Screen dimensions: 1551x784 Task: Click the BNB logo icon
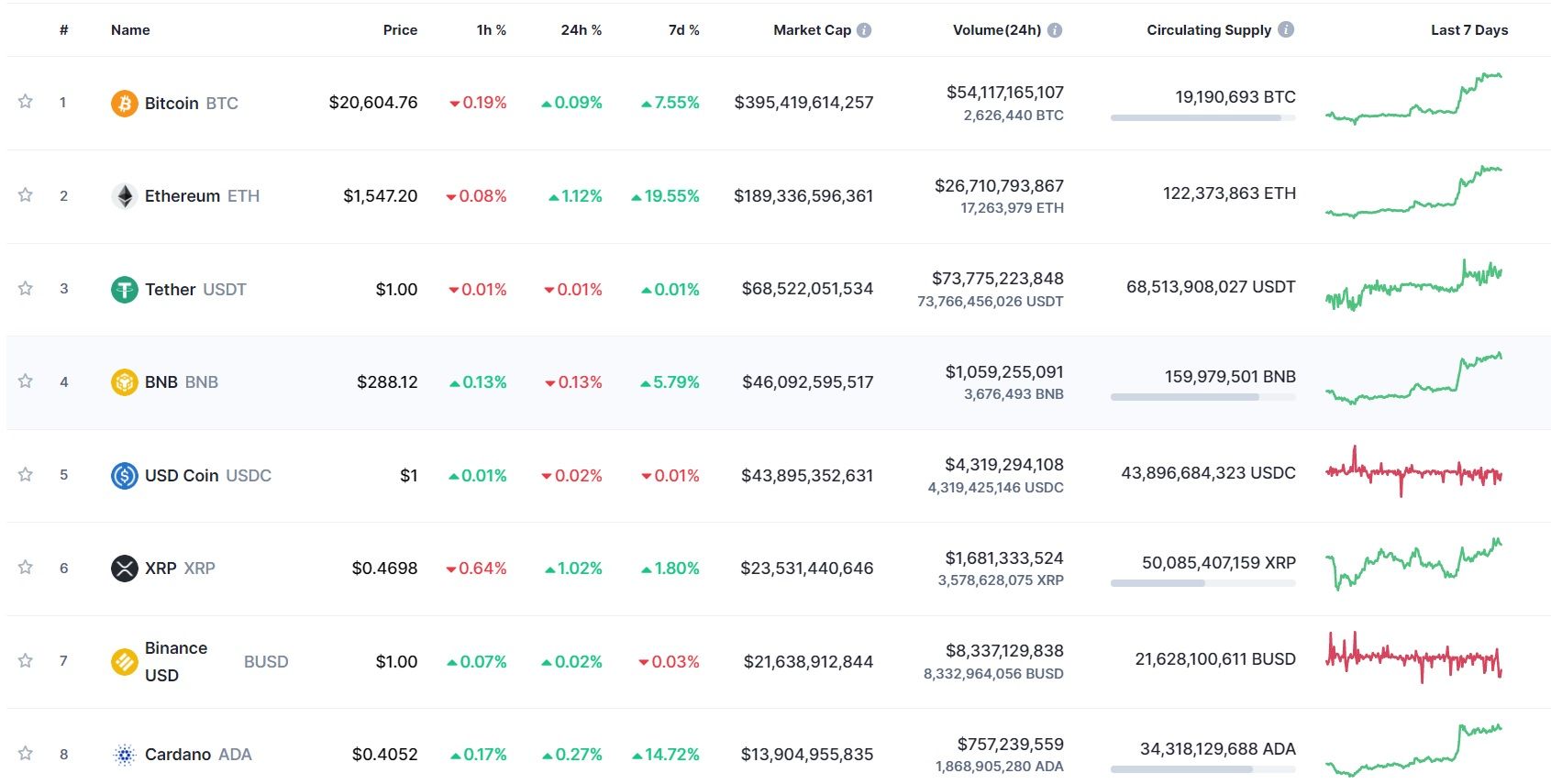(125, 382)
